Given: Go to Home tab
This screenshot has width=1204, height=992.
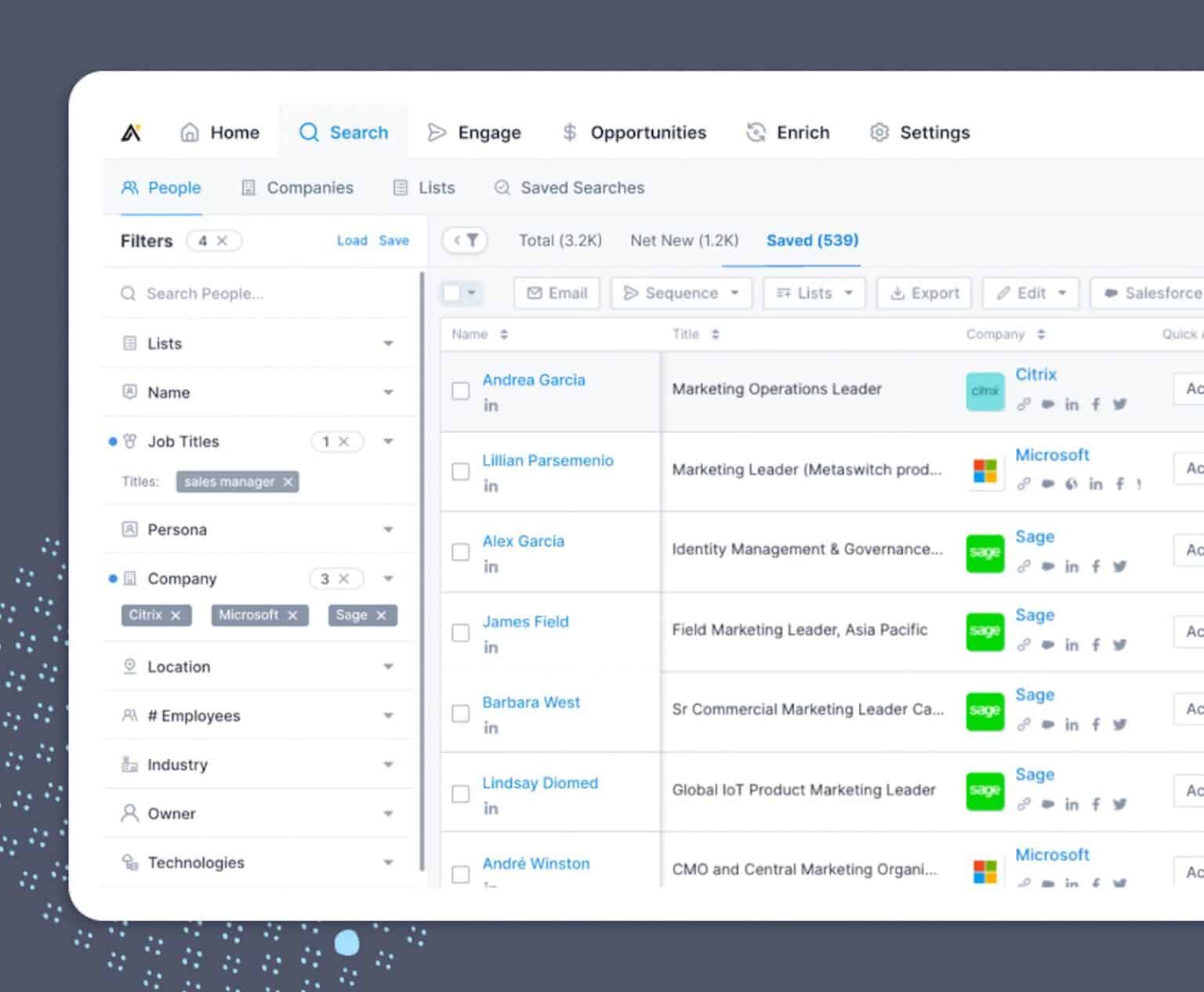Looking at the screenshot, I should click(x=219, y=133).
